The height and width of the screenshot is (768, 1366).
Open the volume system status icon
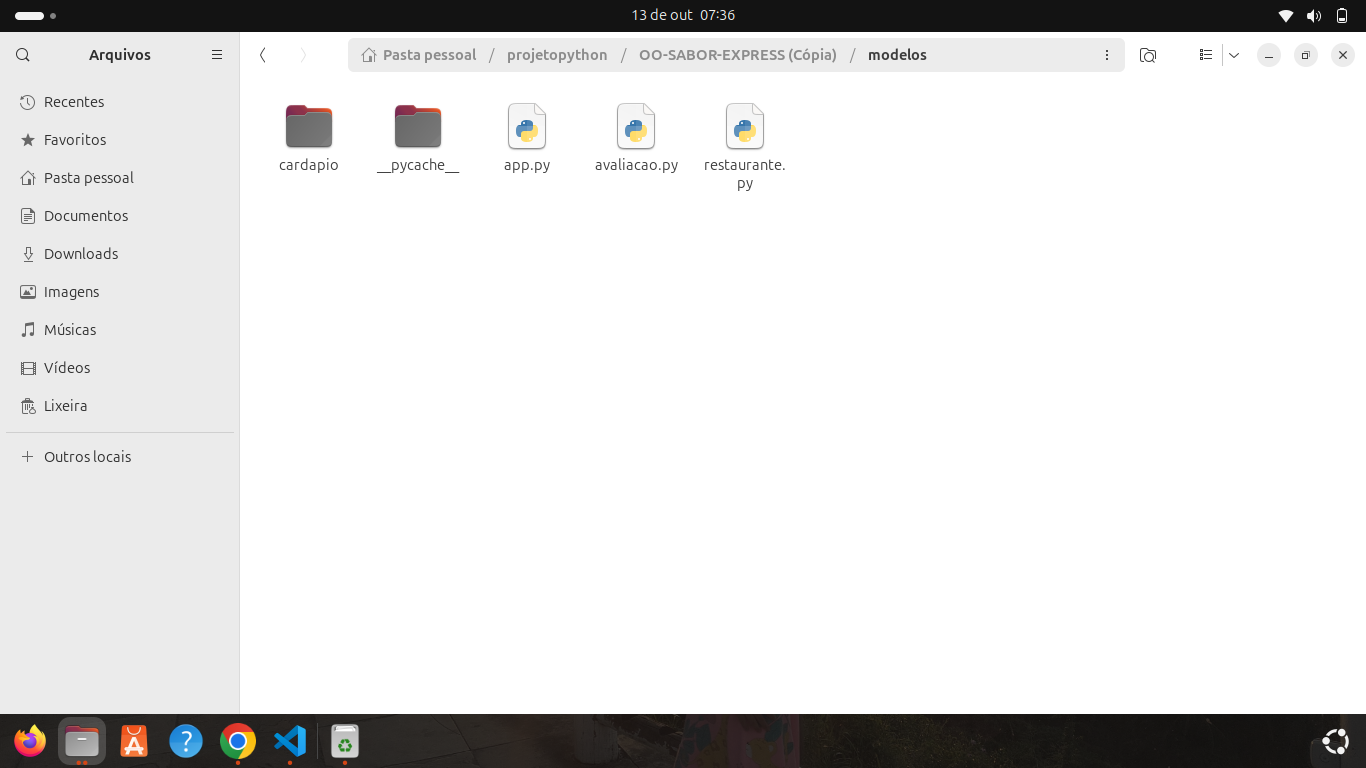coord(1314,15)
